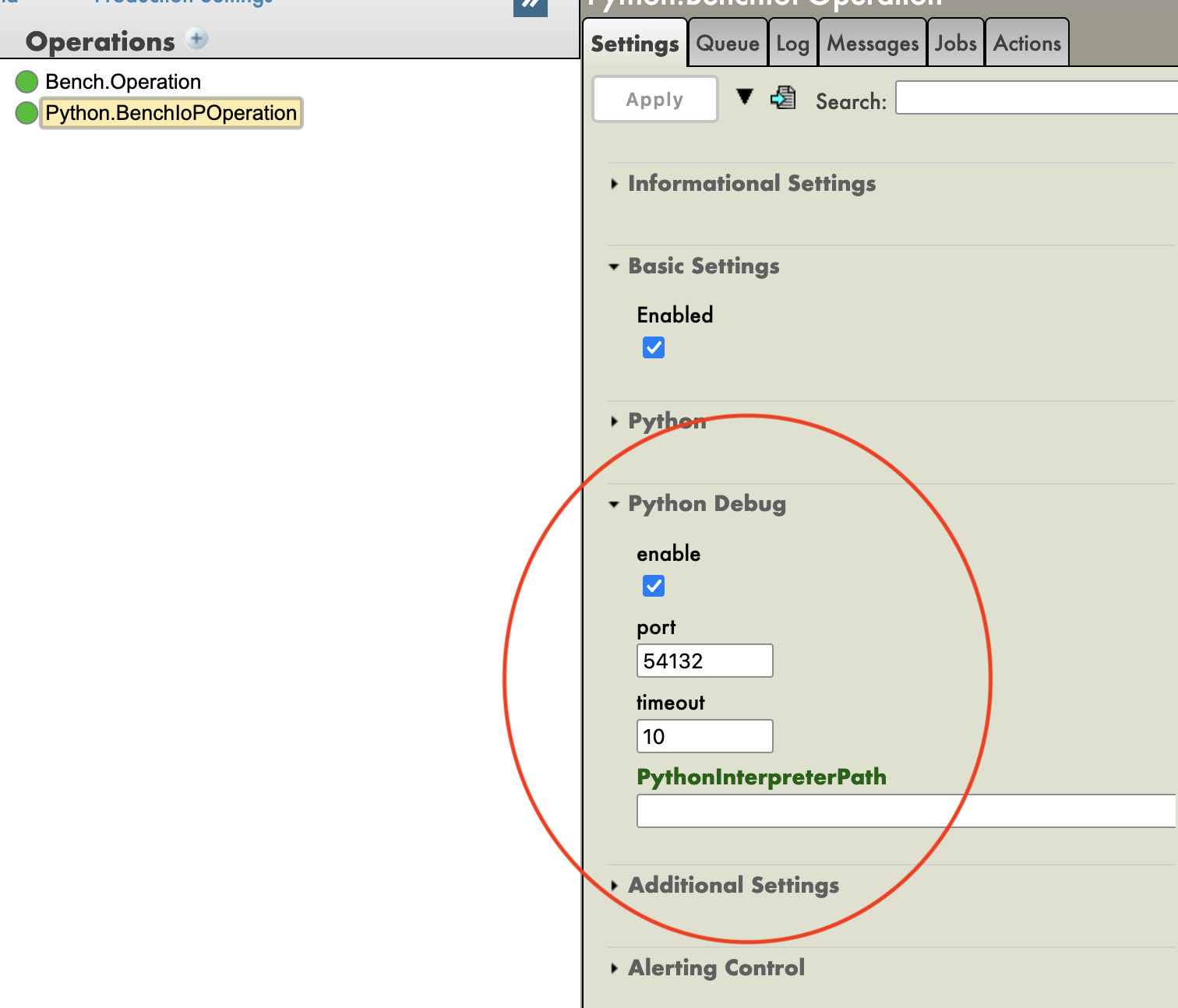This screenshot has width=1178, height=1008.
Task: Click the Operations column heading
Action: tap(101, 41)
